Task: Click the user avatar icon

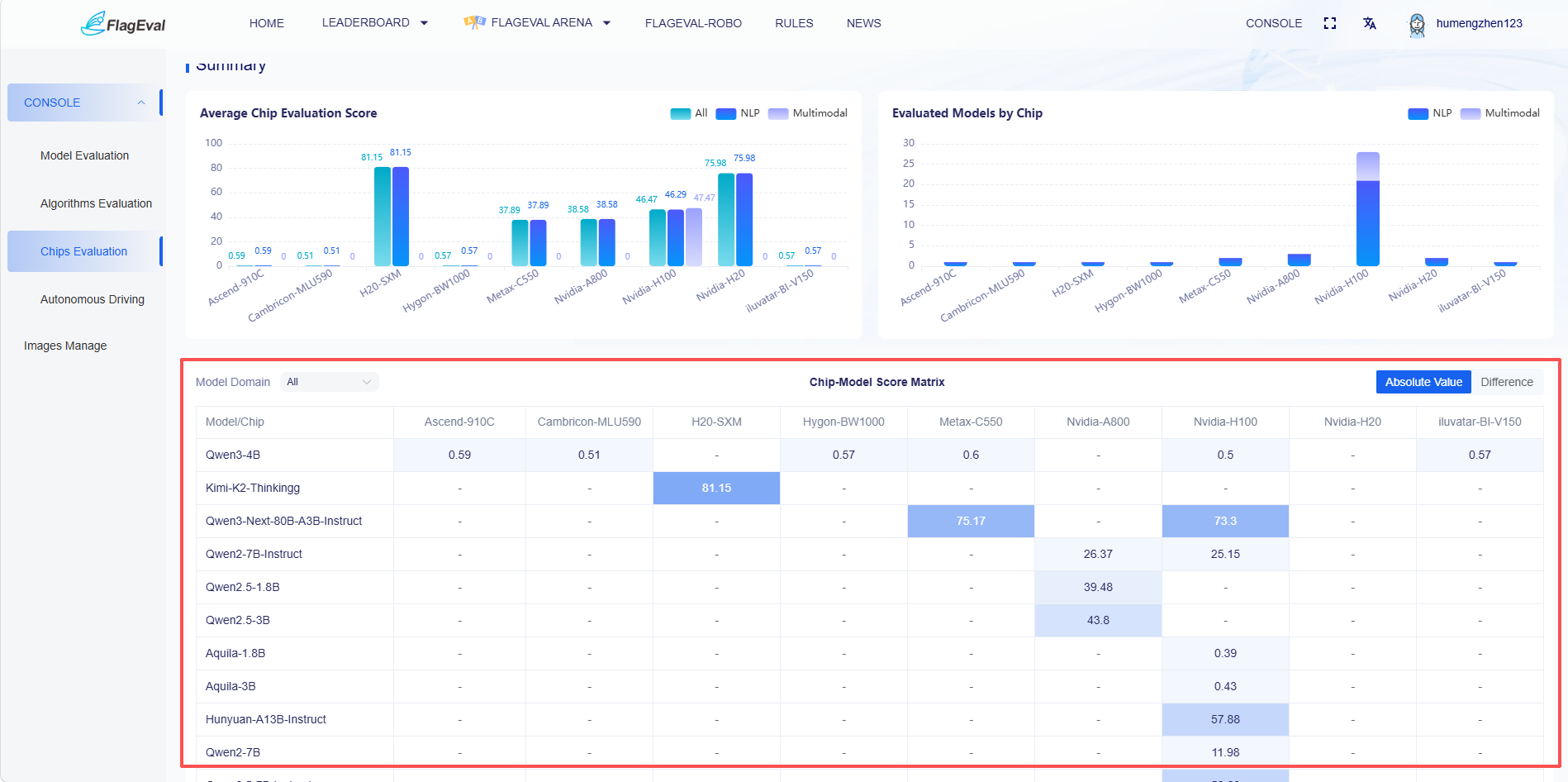Action: pos(1417,24)
